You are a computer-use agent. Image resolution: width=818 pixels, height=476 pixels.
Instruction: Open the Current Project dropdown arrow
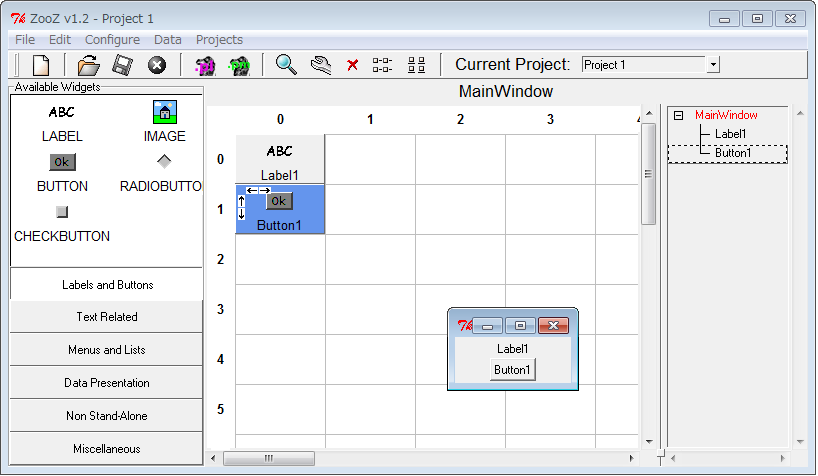click(713, 65)
